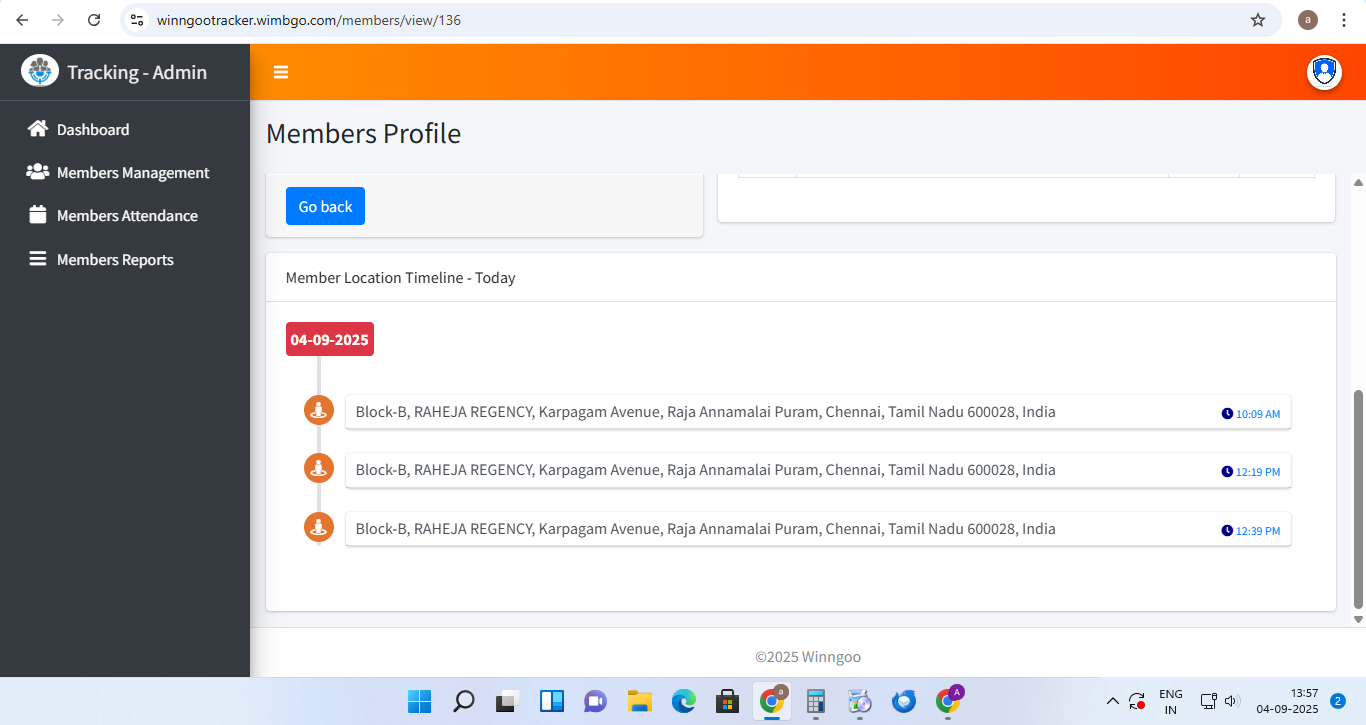Screen dimensions: 1366x725
Task: Click the 12:19 PM address text
Action: (705, 469)
